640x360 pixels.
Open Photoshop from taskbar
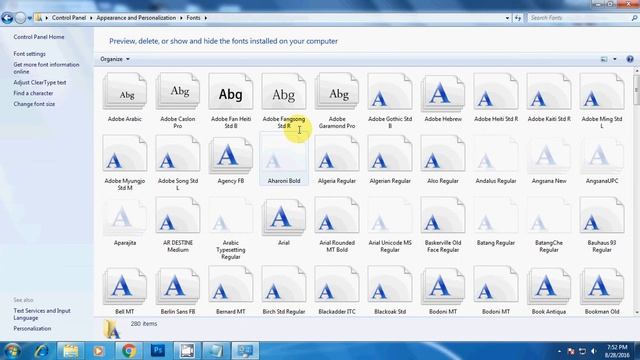pyautogui.click(x=158, y=351)
